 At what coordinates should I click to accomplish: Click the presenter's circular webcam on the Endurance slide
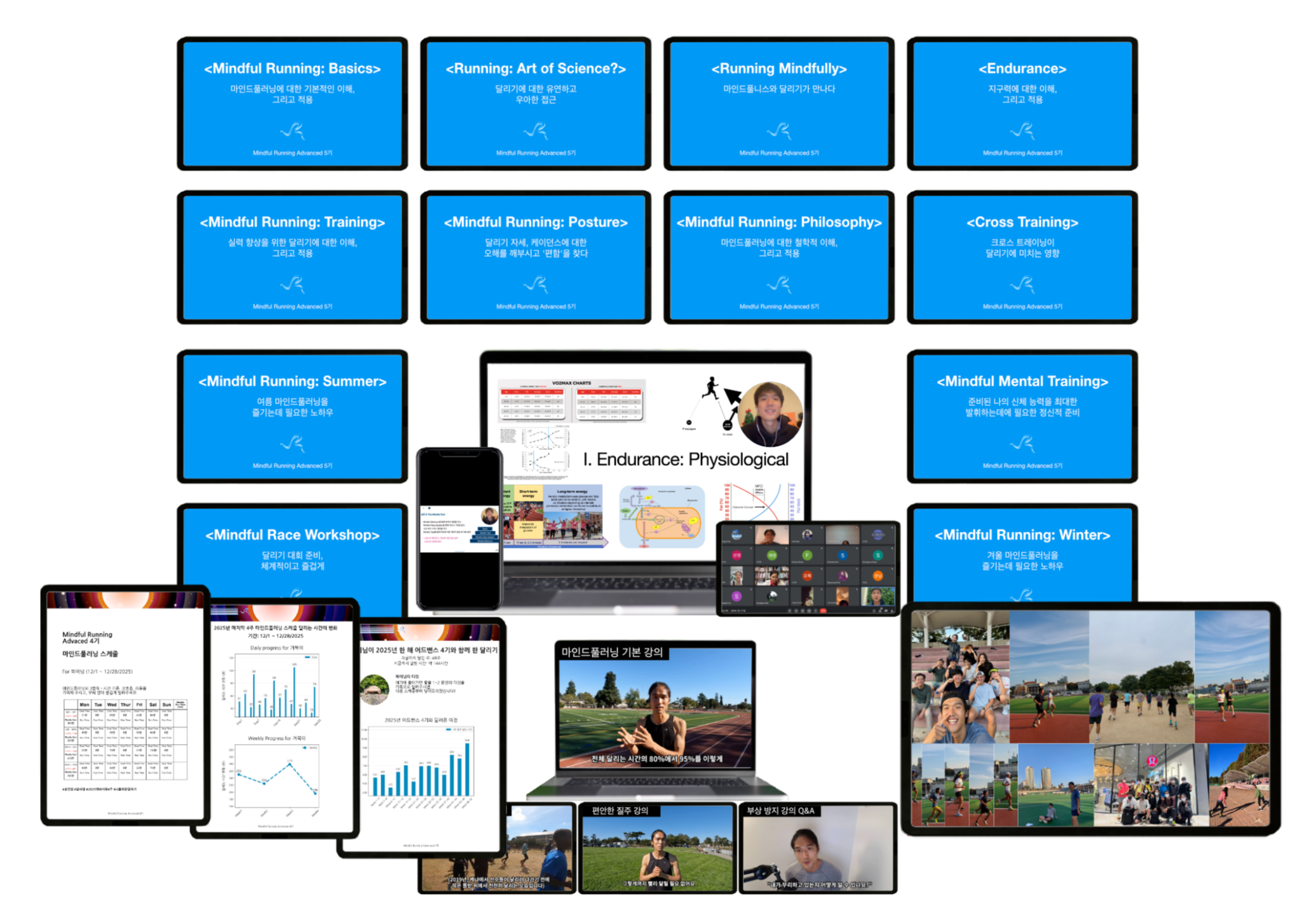[x=771, y=414]
